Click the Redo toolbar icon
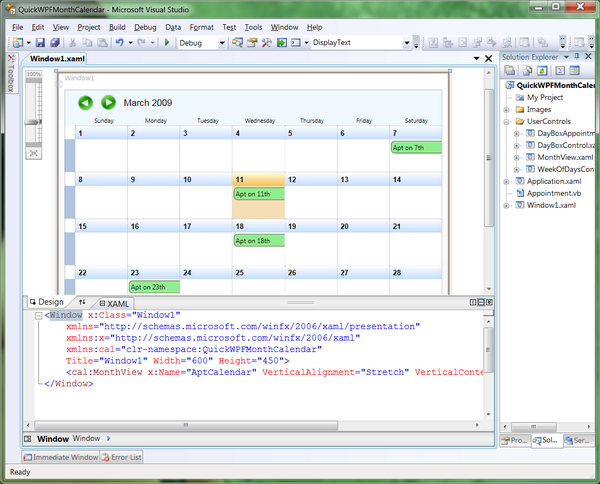Viewport: 600px width, 484px height. [x=141, y=42]
